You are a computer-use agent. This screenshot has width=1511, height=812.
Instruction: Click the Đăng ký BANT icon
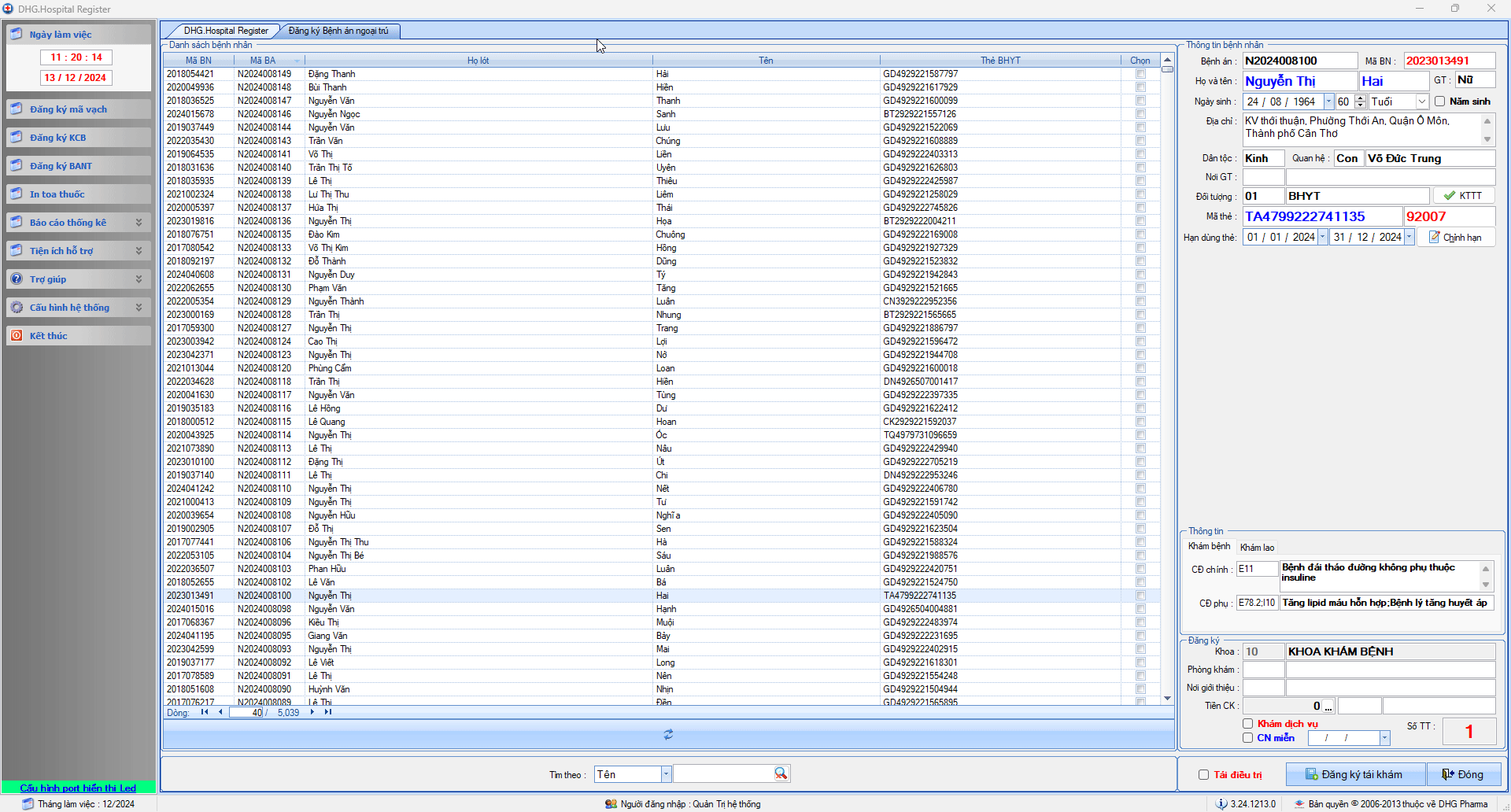click(x=17, y=165)
